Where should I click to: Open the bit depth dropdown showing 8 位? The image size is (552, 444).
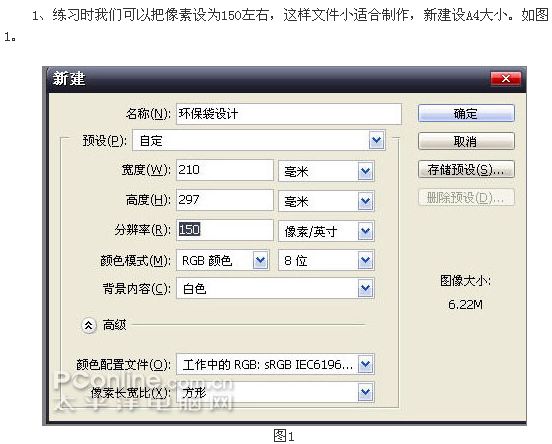pyautogui.click(x=326, y=261)
